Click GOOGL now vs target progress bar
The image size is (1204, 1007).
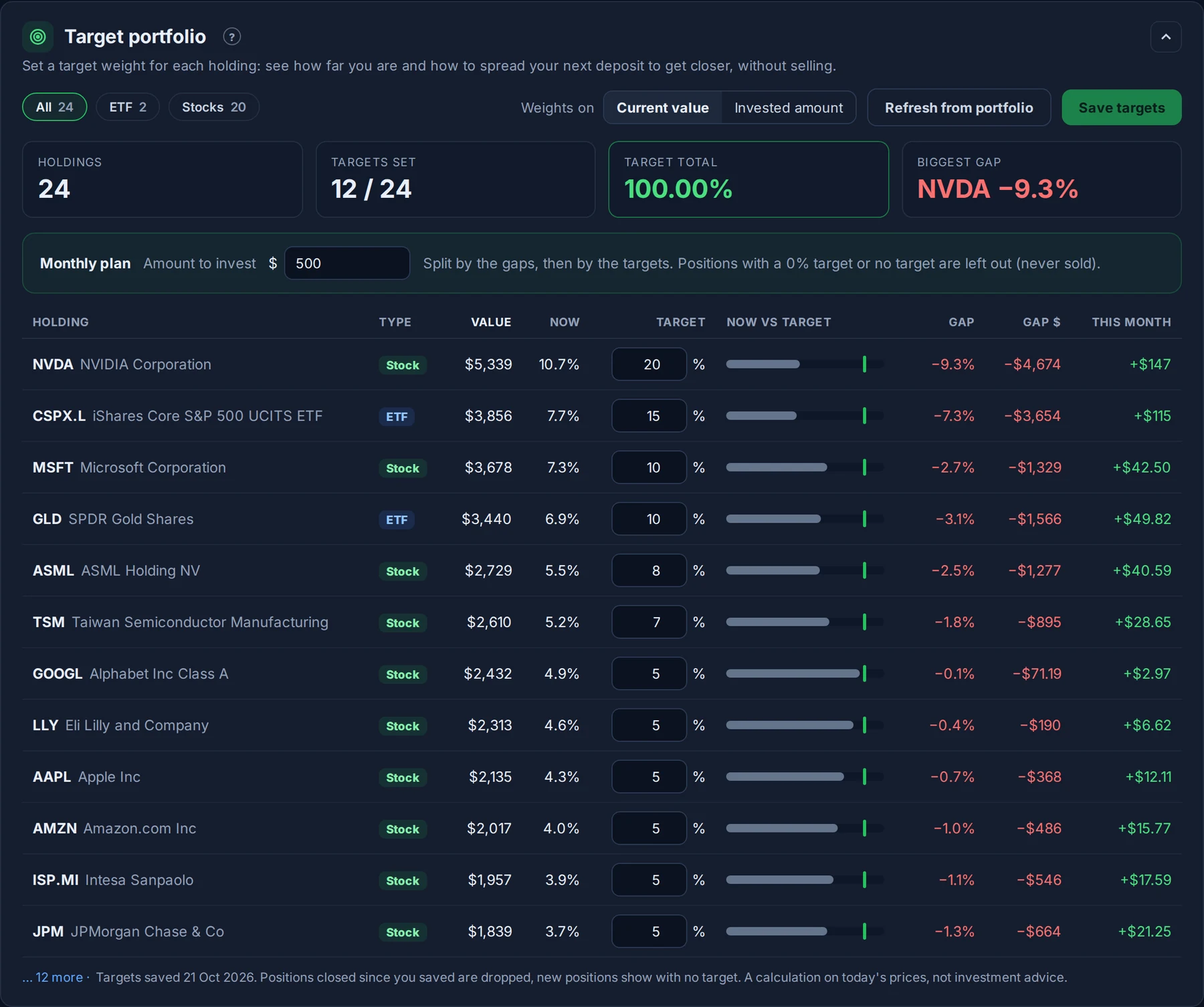coord(805,673)
